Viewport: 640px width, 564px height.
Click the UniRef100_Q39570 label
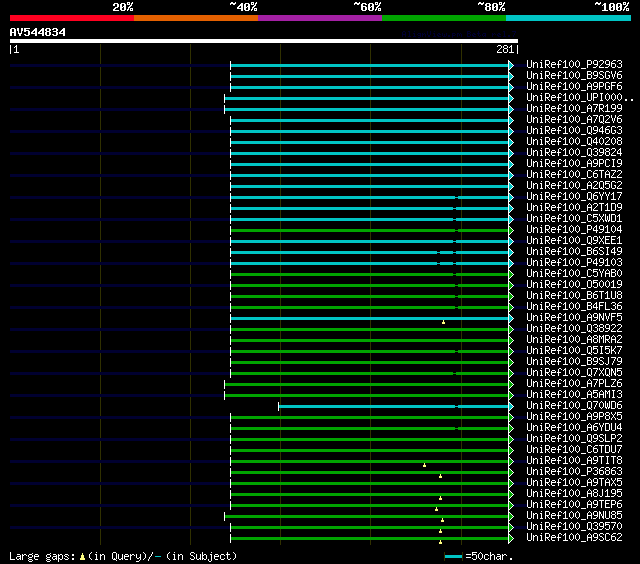(x=574, y=527)
